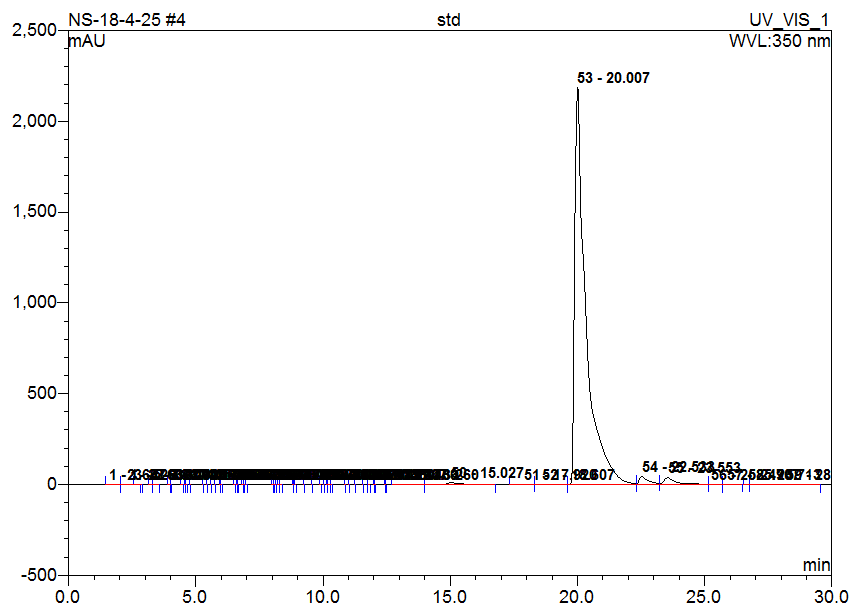Click the x-axis value 20.0
The image size is (859, 616).
tap(577, 596)
